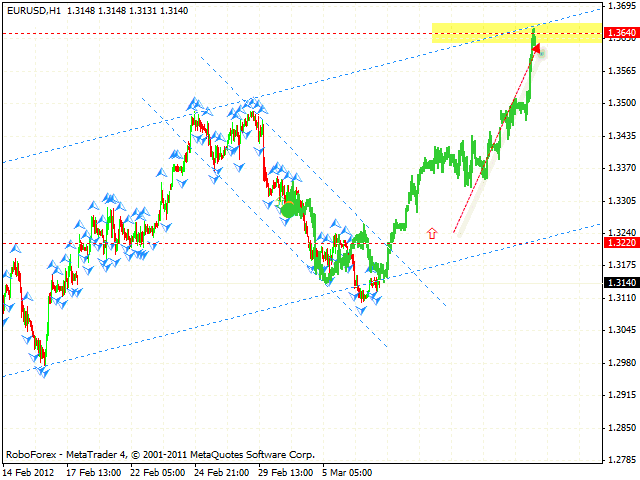Select blue fractal arrow below the lowest candle
This screenshot has width=640, height=480.
coord(43,372)
